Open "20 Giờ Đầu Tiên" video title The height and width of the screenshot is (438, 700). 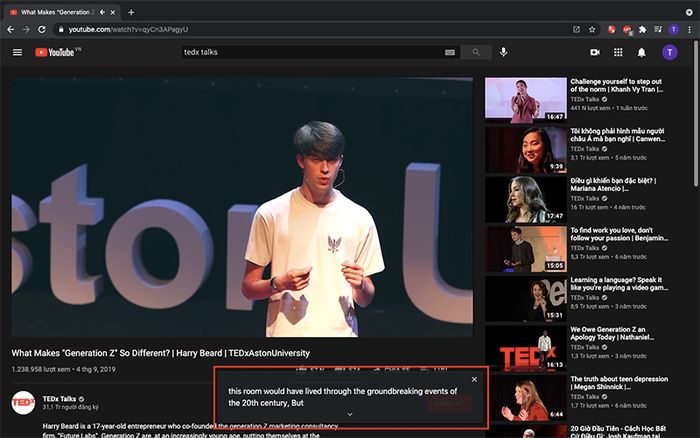pos(618,432)
